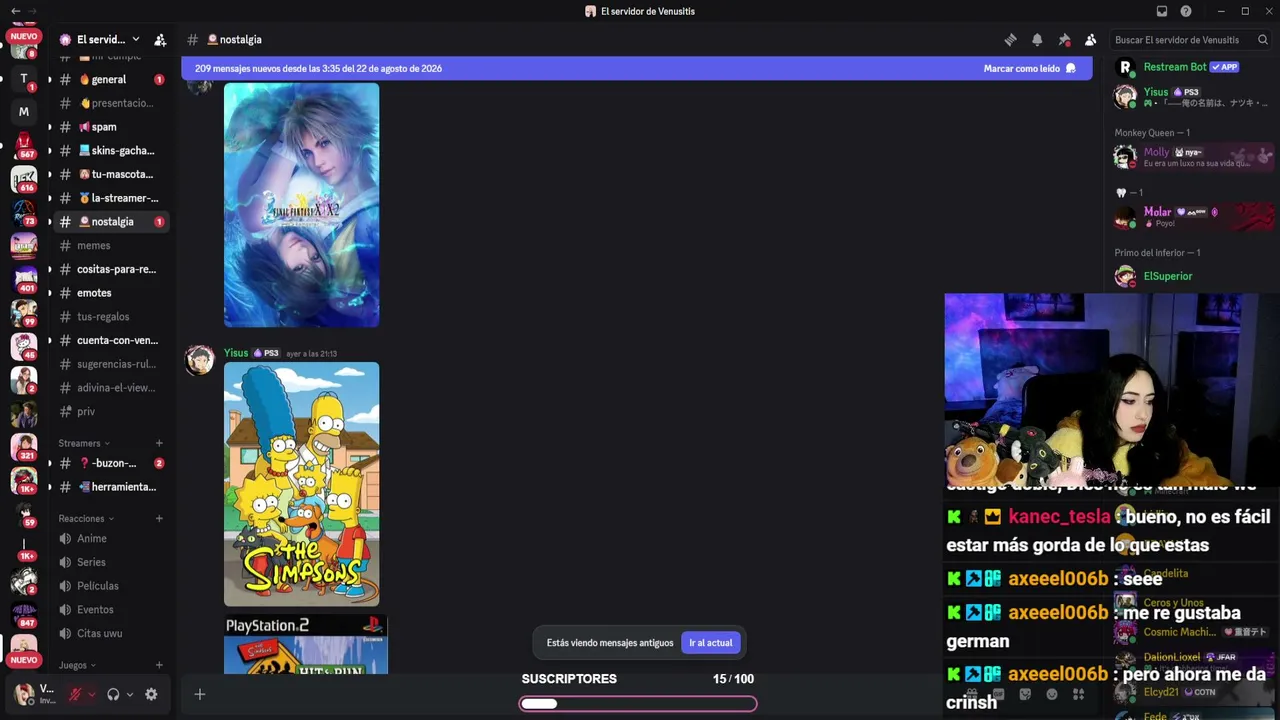This screenshot has width=1280, height=720.
Task: Collapse the Juegos category
Action: click(x=77, y=665)
